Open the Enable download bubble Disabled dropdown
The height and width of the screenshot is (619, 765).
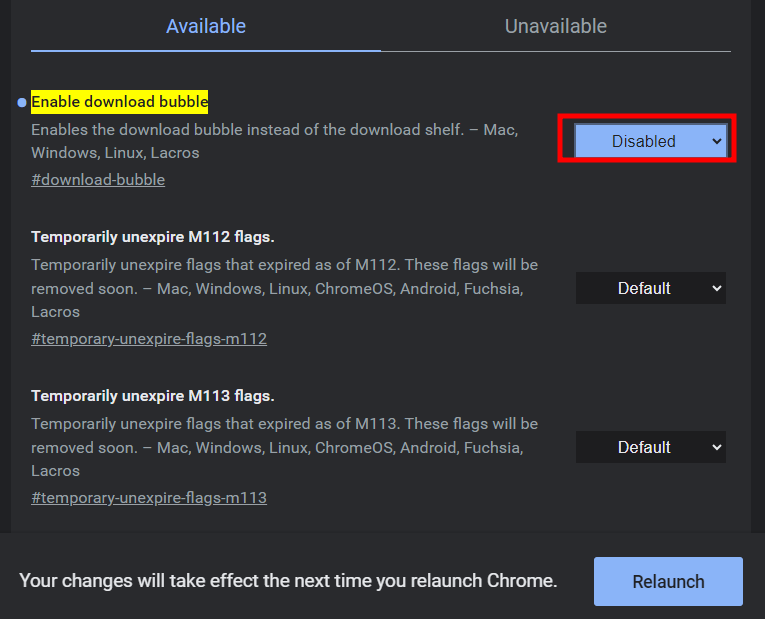(x=650, y=141)
